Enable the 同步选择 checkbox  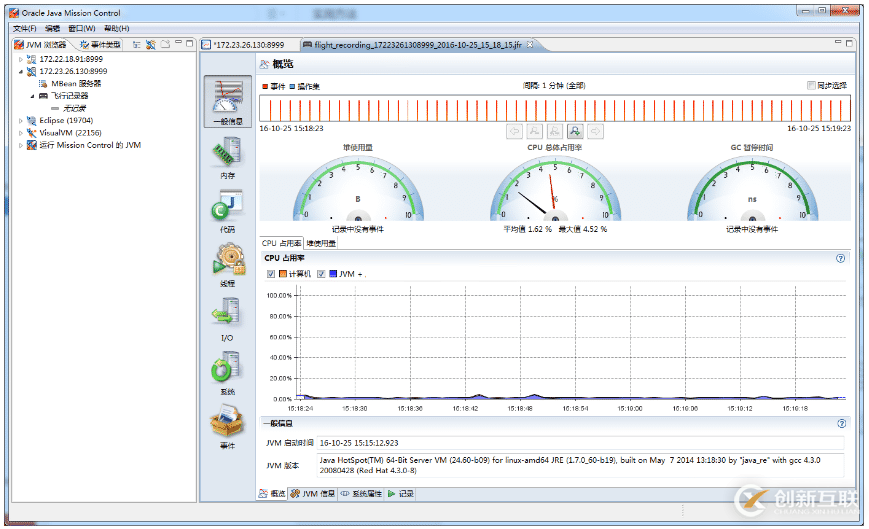click(x=811, y=85)
